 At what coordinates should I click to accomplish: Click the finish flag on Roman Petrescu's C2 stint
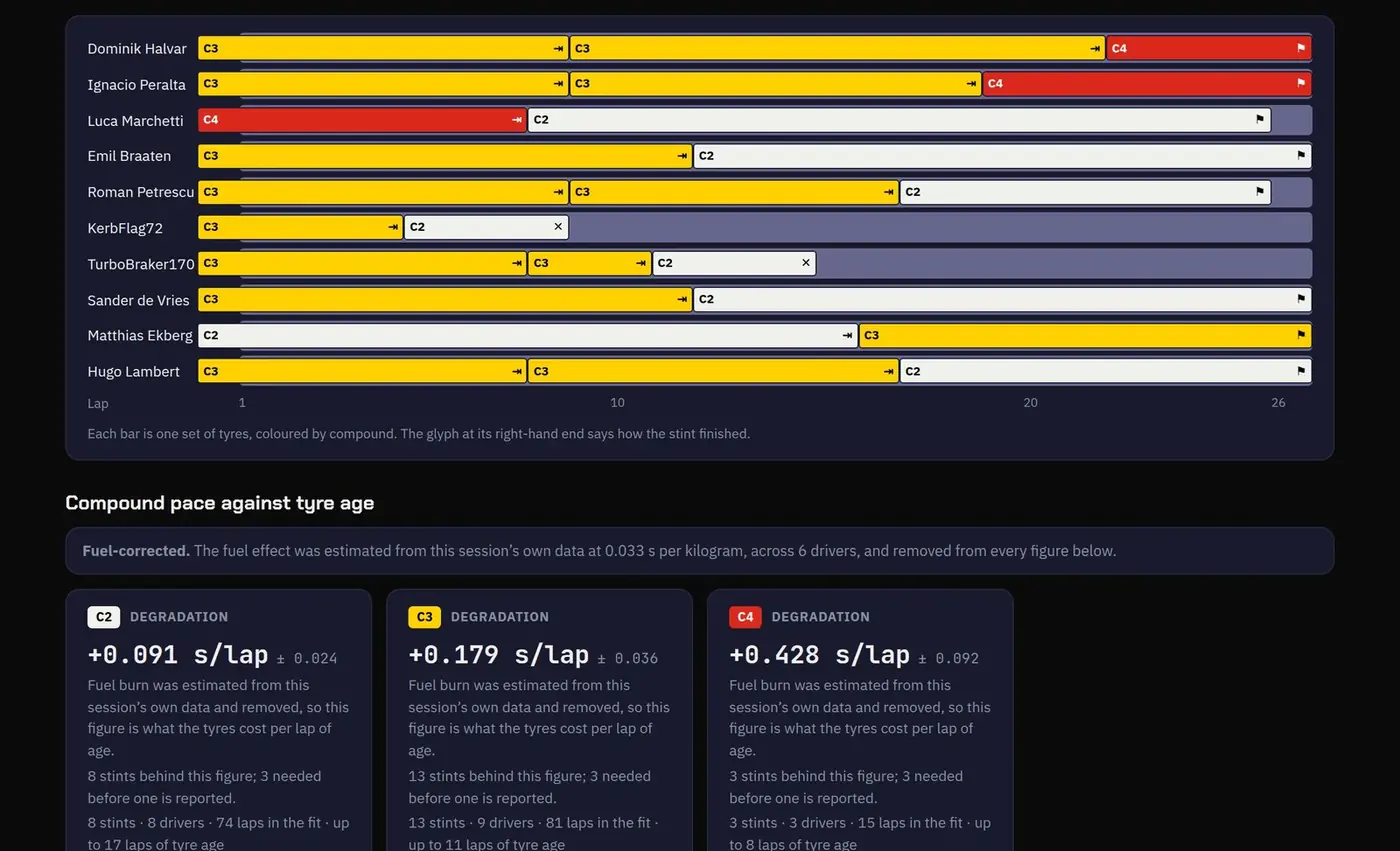tap(1260, 192)
